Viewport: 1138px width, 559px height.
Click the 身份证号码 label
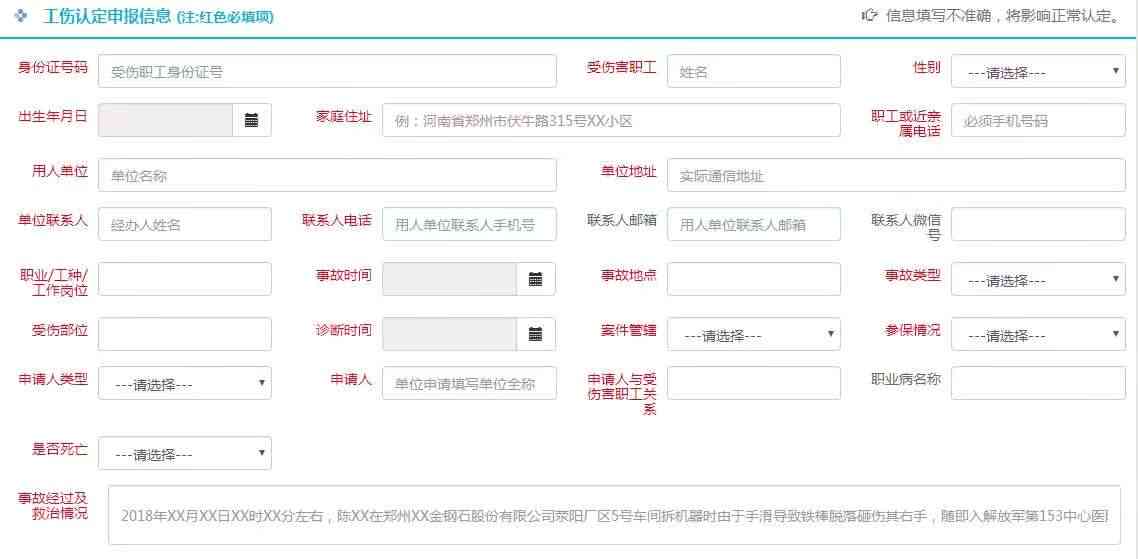click(x=52, y=68)
